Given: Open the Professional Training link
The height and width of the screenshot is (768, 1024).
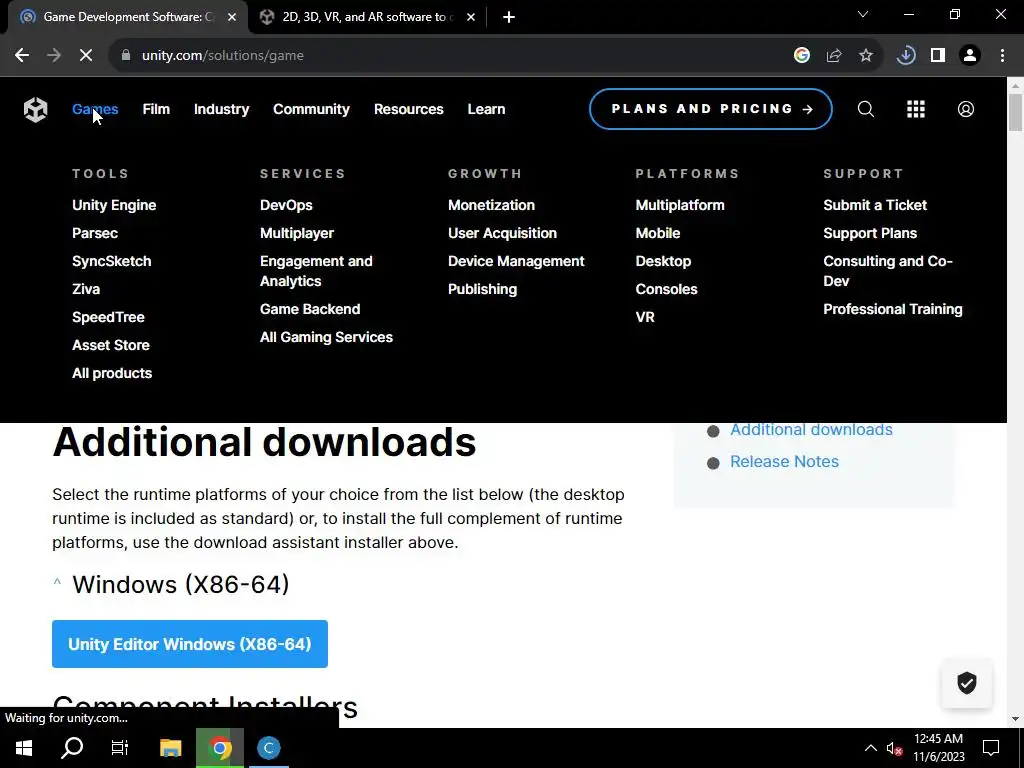Looking at the screenshot, I should (893, 310).
